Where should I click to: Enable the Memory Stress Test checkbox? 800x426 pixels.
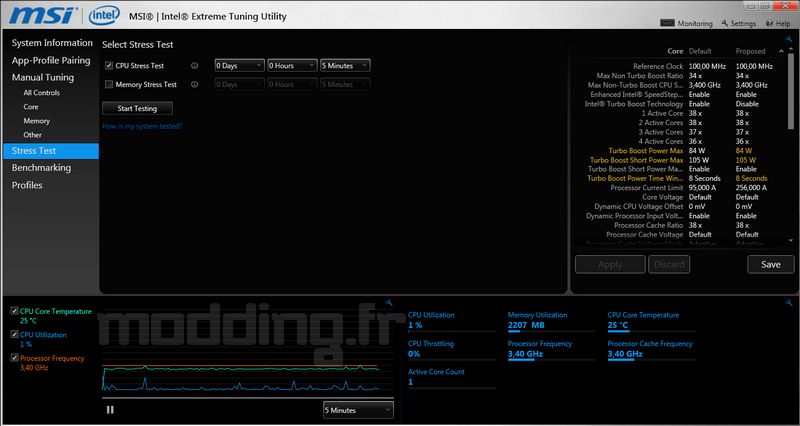pyautogui.click(x=109, y=85)
